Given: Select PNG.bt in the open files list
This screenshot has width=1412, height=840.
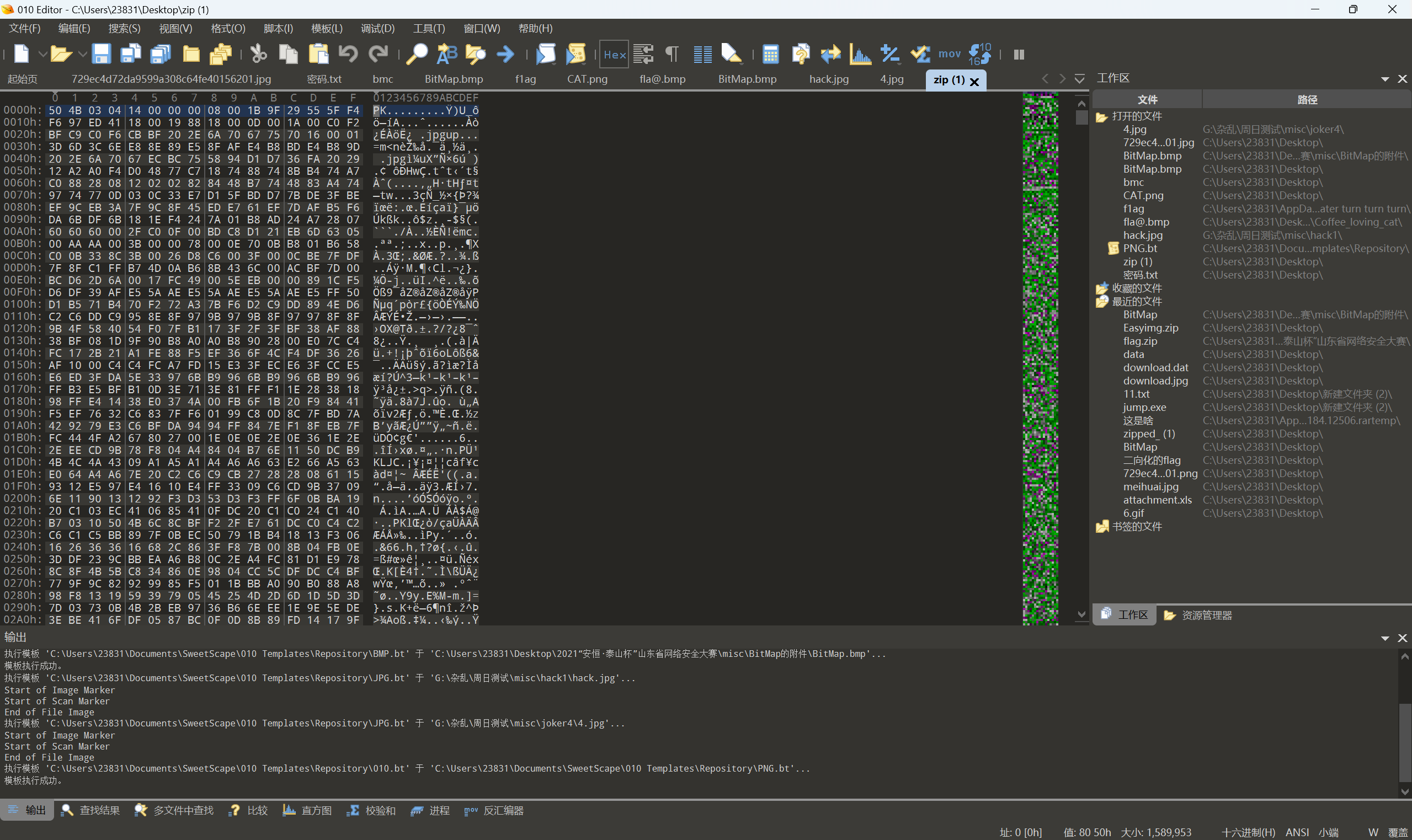Looking at the screenshot, I should [x=1139, y=249].
